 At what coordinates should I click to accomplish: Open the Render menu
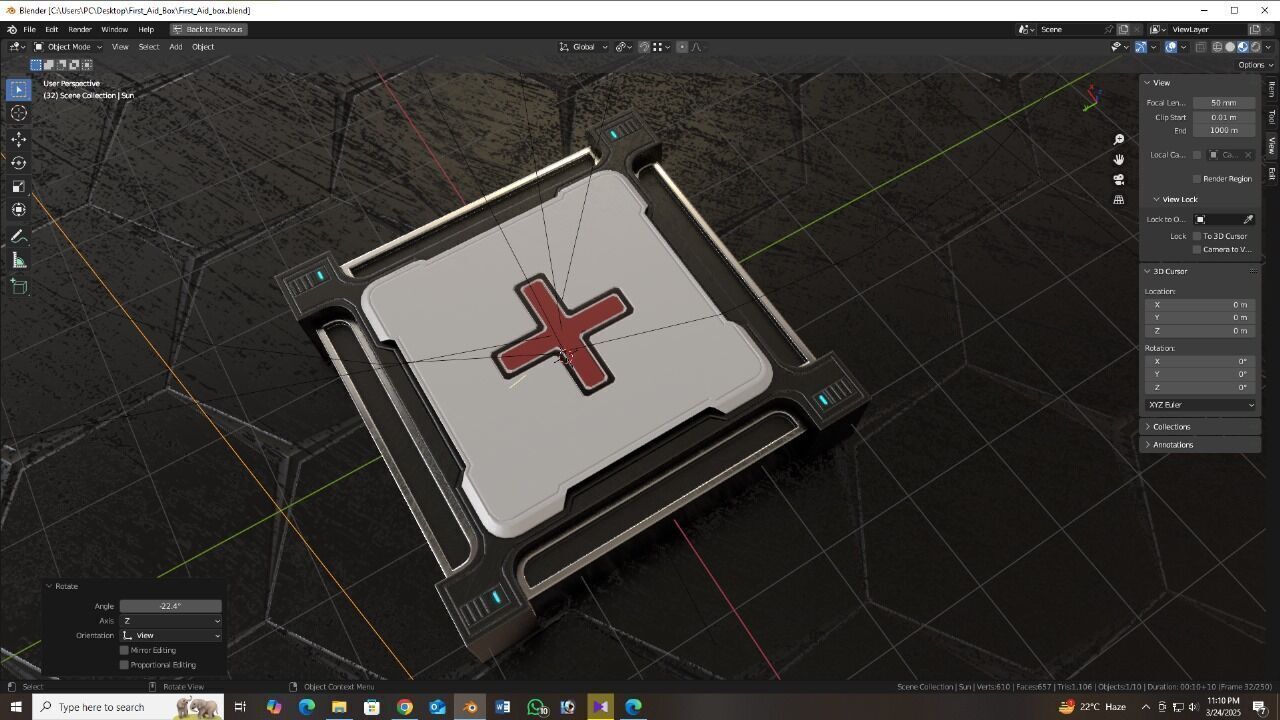point(80,29)
